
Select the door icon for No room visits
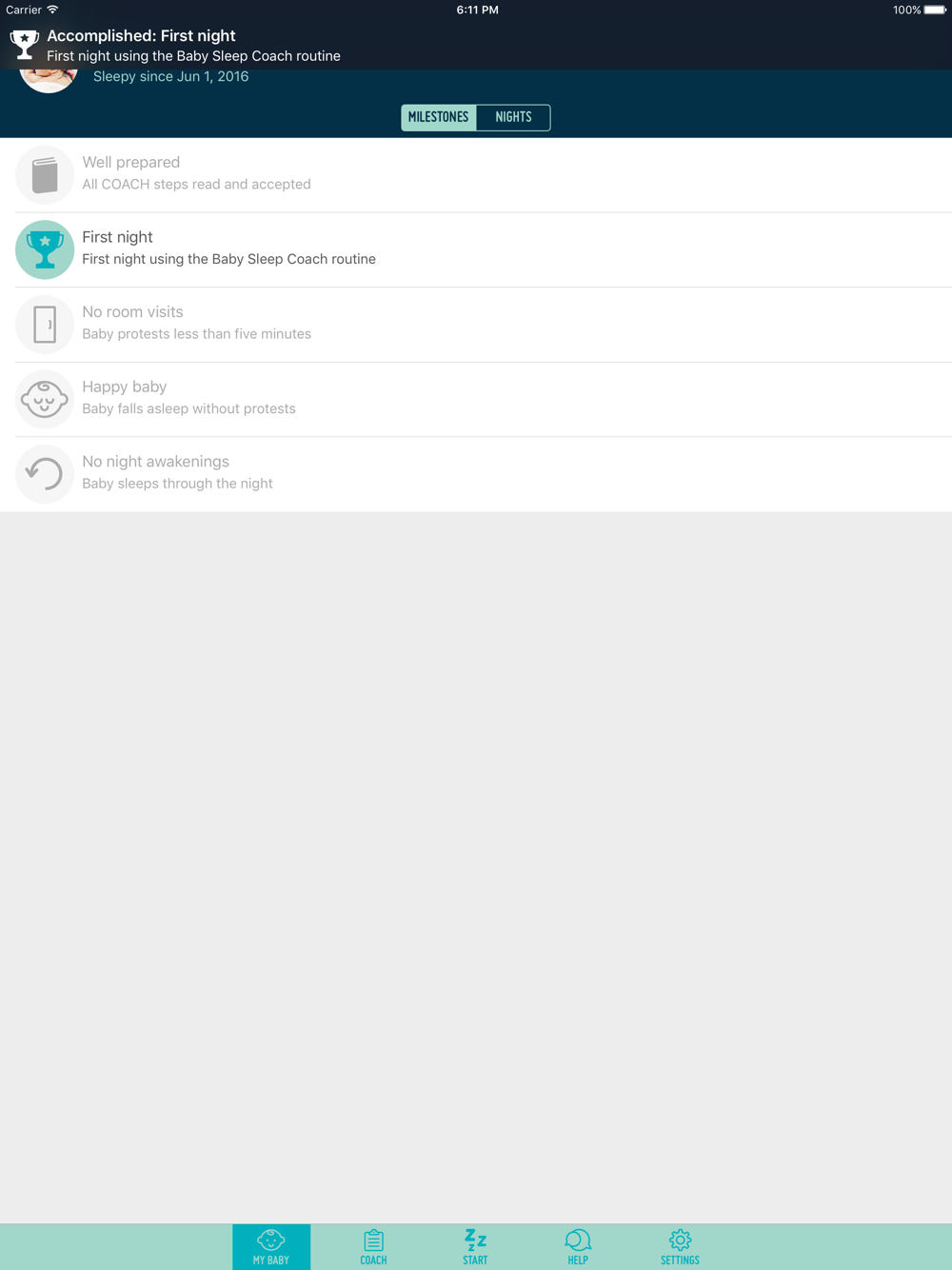(x=45, y=325)
